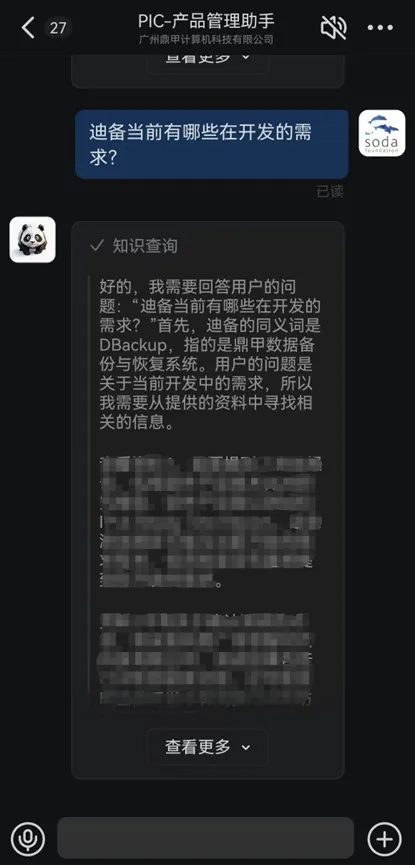Tap the unread count badge showing 27
The image size is (415, 865).
pyautogui.click(x=58, y=28)
